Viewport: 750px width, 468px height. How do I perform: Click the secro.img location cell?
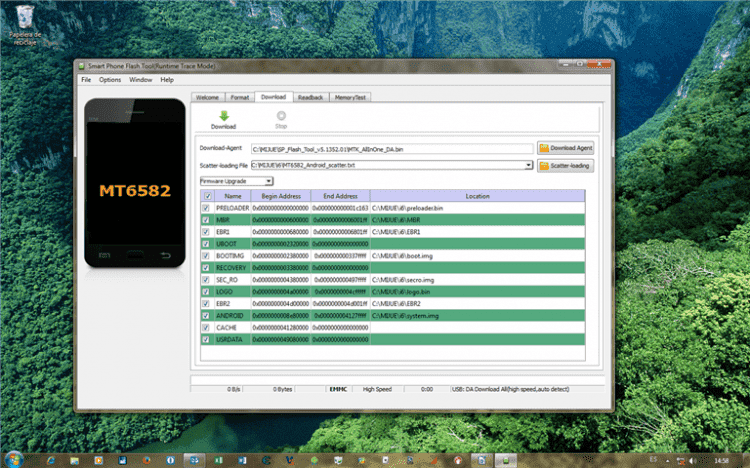tap(477, 280)
